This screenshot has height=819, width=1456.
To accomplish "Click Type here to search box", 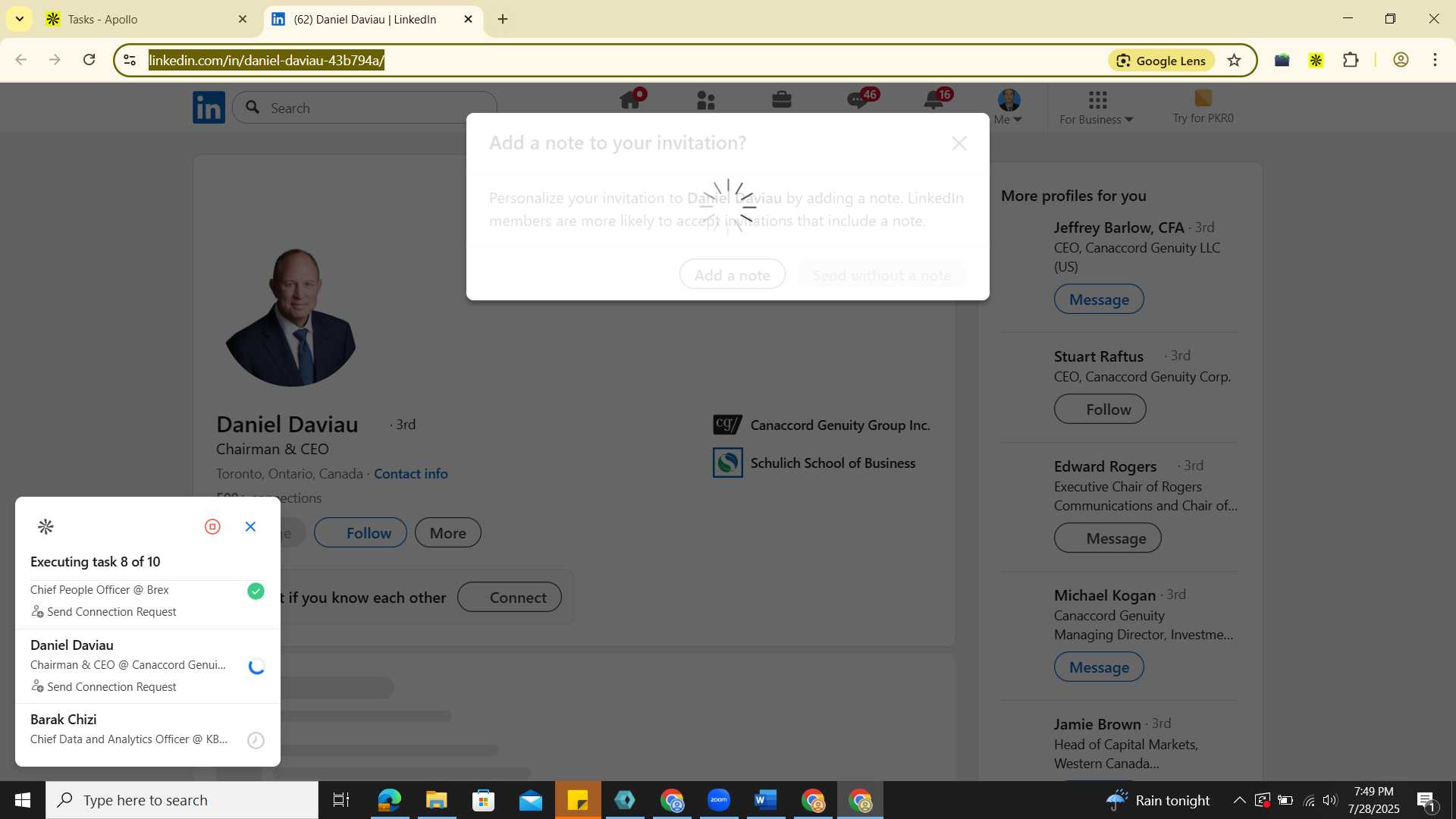I will pyautogui.click(x=182, y=800).
